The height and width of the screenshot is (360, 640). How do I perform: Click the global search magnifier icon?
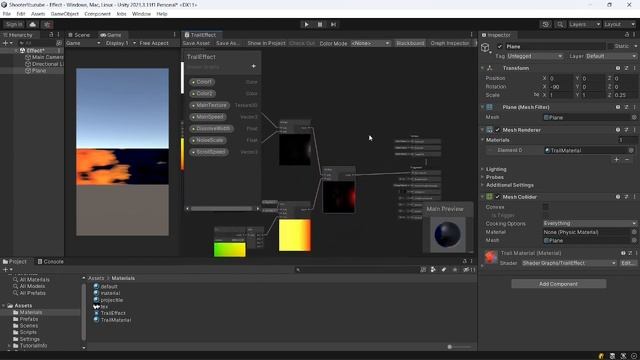tap(560, 24)
